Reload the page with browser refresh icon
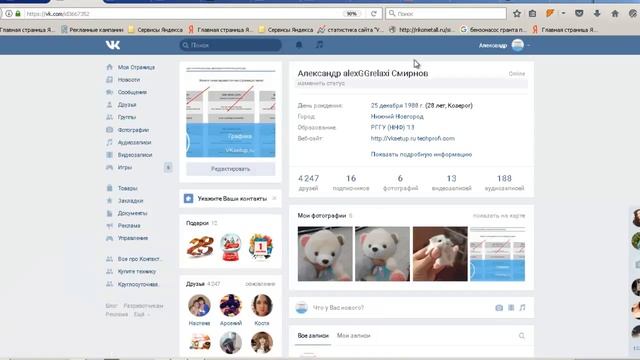This screenshot has height=360, width=640. (x=373, y=13)
